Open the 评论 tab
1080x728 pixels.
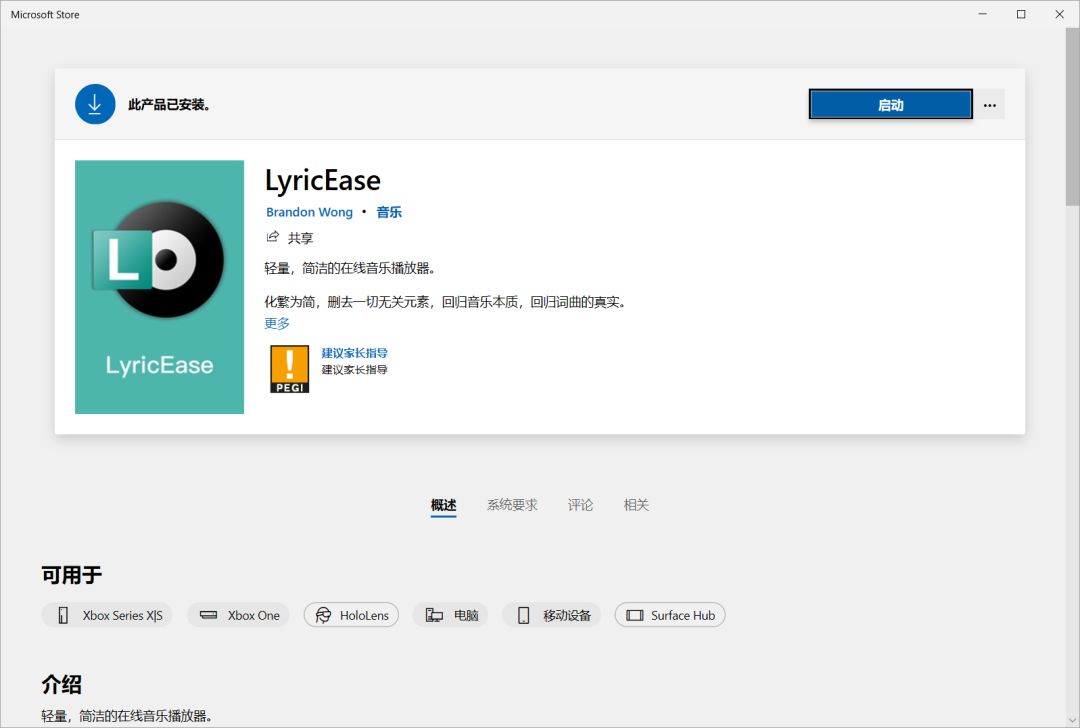(580, 505)
